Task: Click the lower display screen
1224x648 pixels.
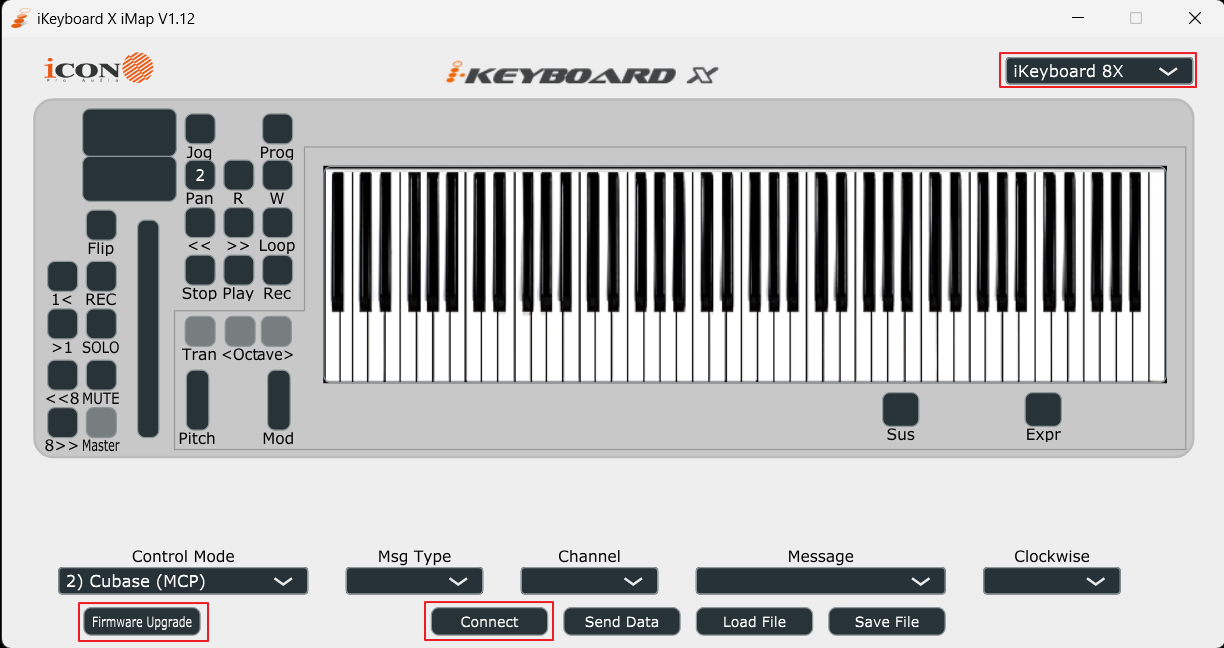Action: pyautogui.click(x=129, y=179)
